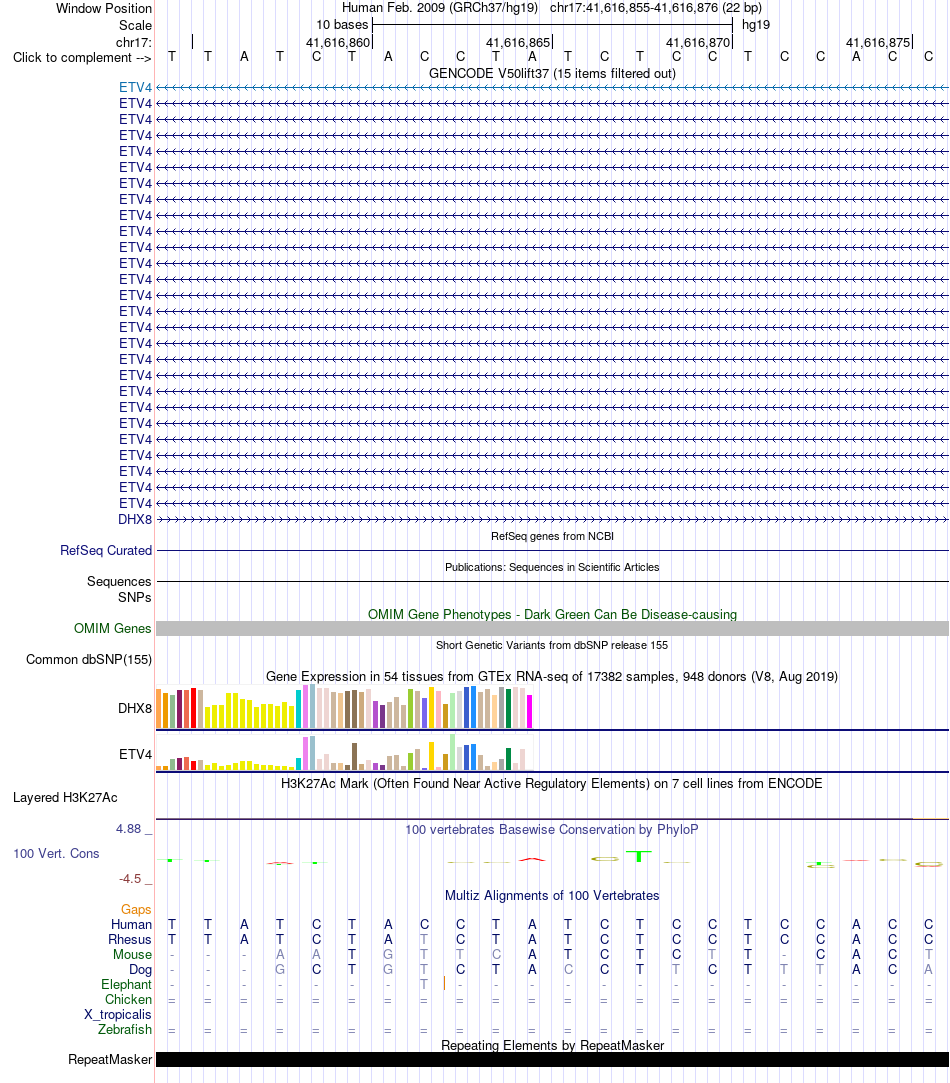Open the 'H3K27Ac Mark' ENCODE track title
This screenshot has height=1083, width=950.
pos(551,783)
